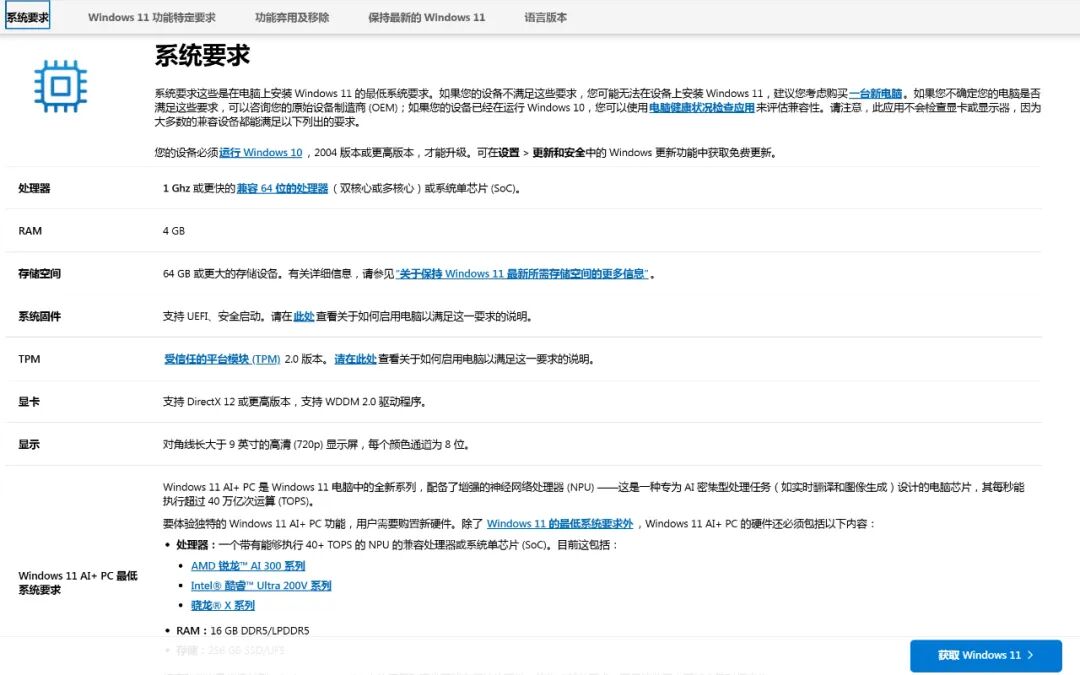
Task: Click Windows 11 AI+ PC 最低系统要求 label
Action: point(78,583)
